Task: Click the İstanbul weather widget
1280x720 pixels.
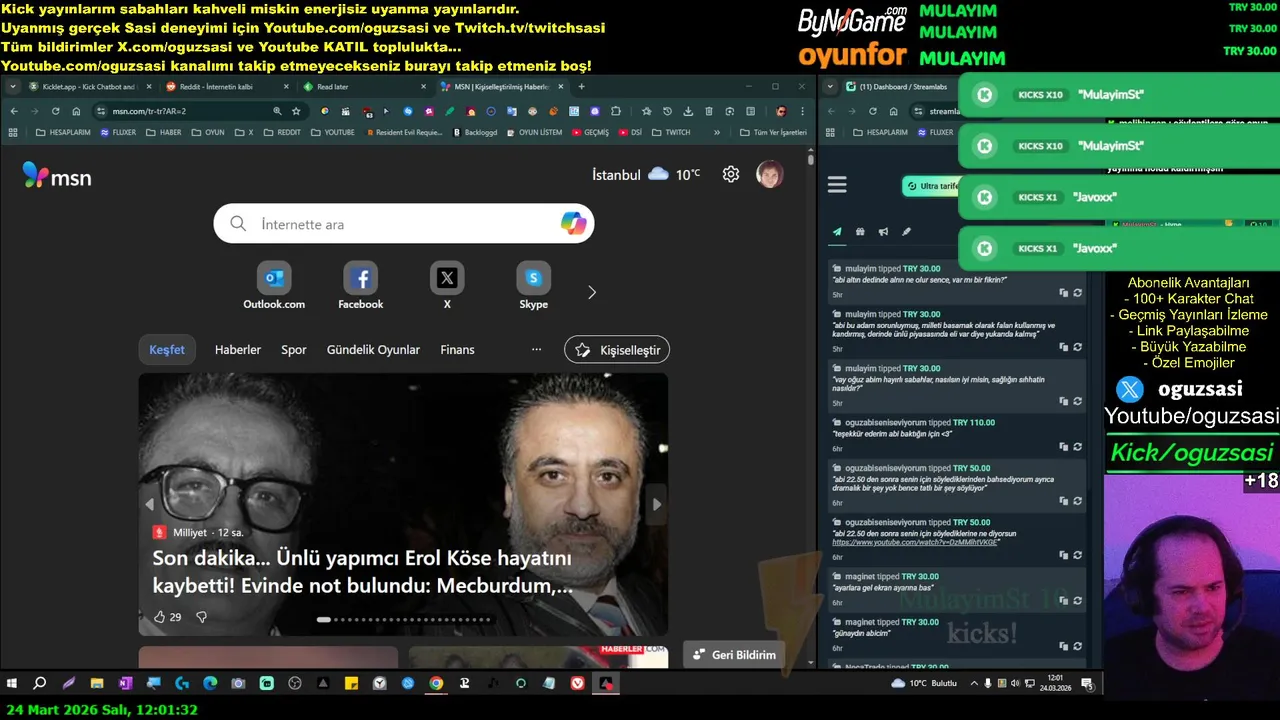Action: pos(646,174)
